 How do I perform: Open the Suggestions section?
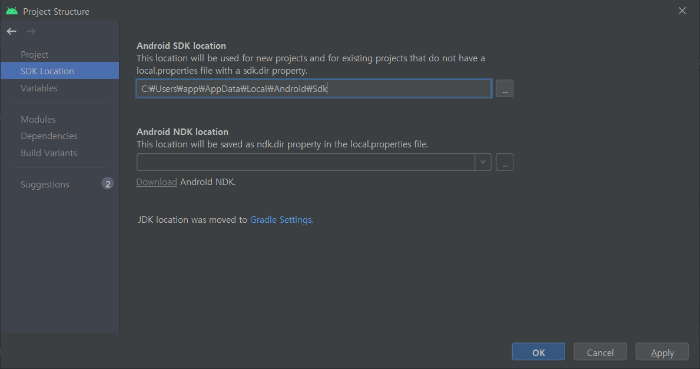pyautogui.click(x=45, y=184)
